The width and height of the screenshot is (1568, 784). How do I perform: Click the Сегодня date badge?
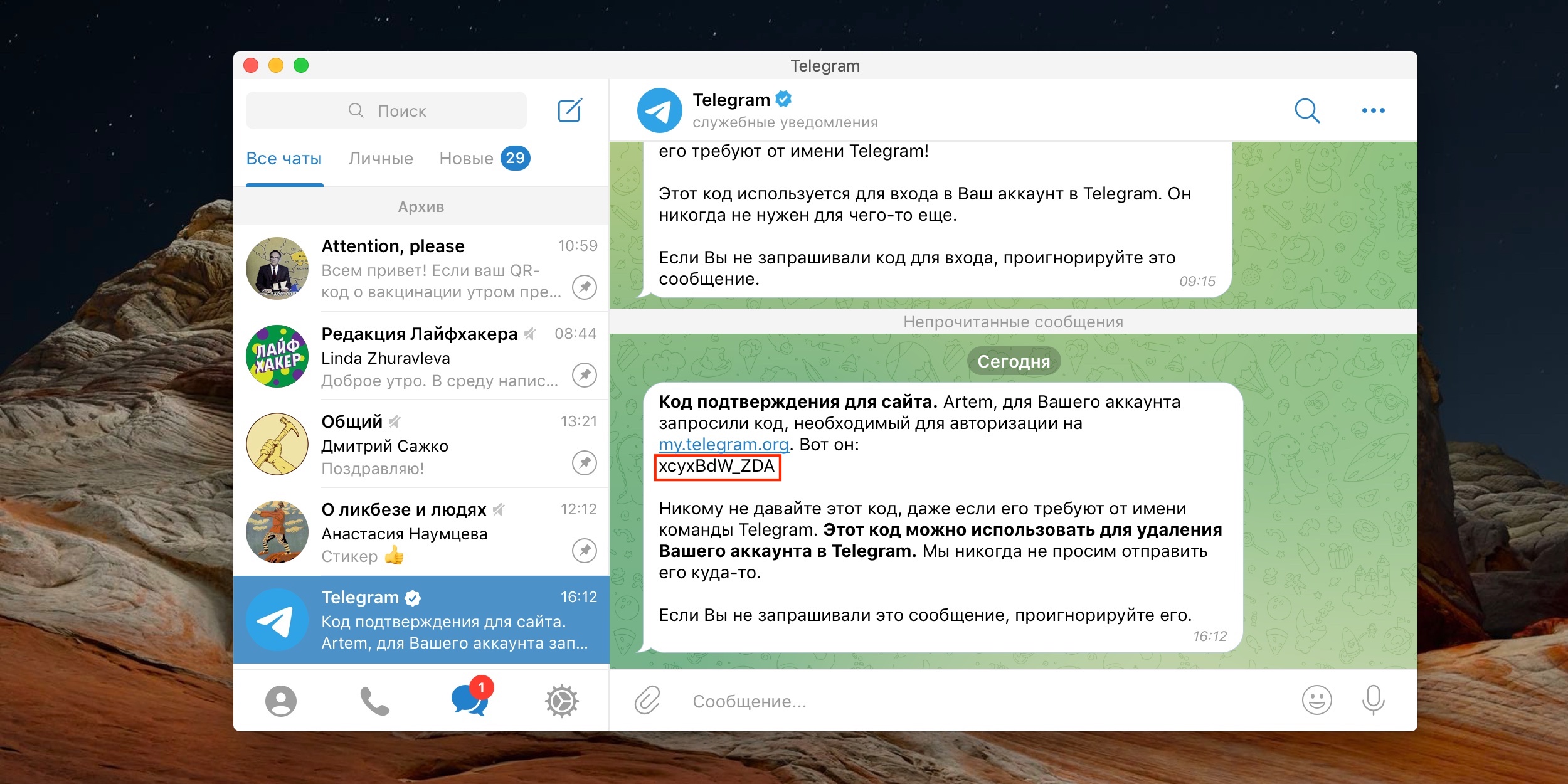1014,361
